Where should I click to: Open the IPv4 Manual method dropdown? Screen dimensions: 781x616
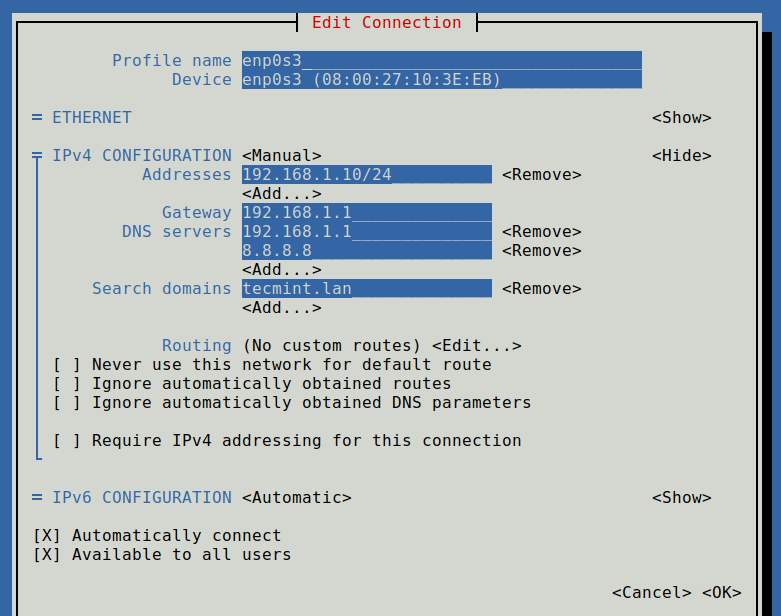click(282, 156)
